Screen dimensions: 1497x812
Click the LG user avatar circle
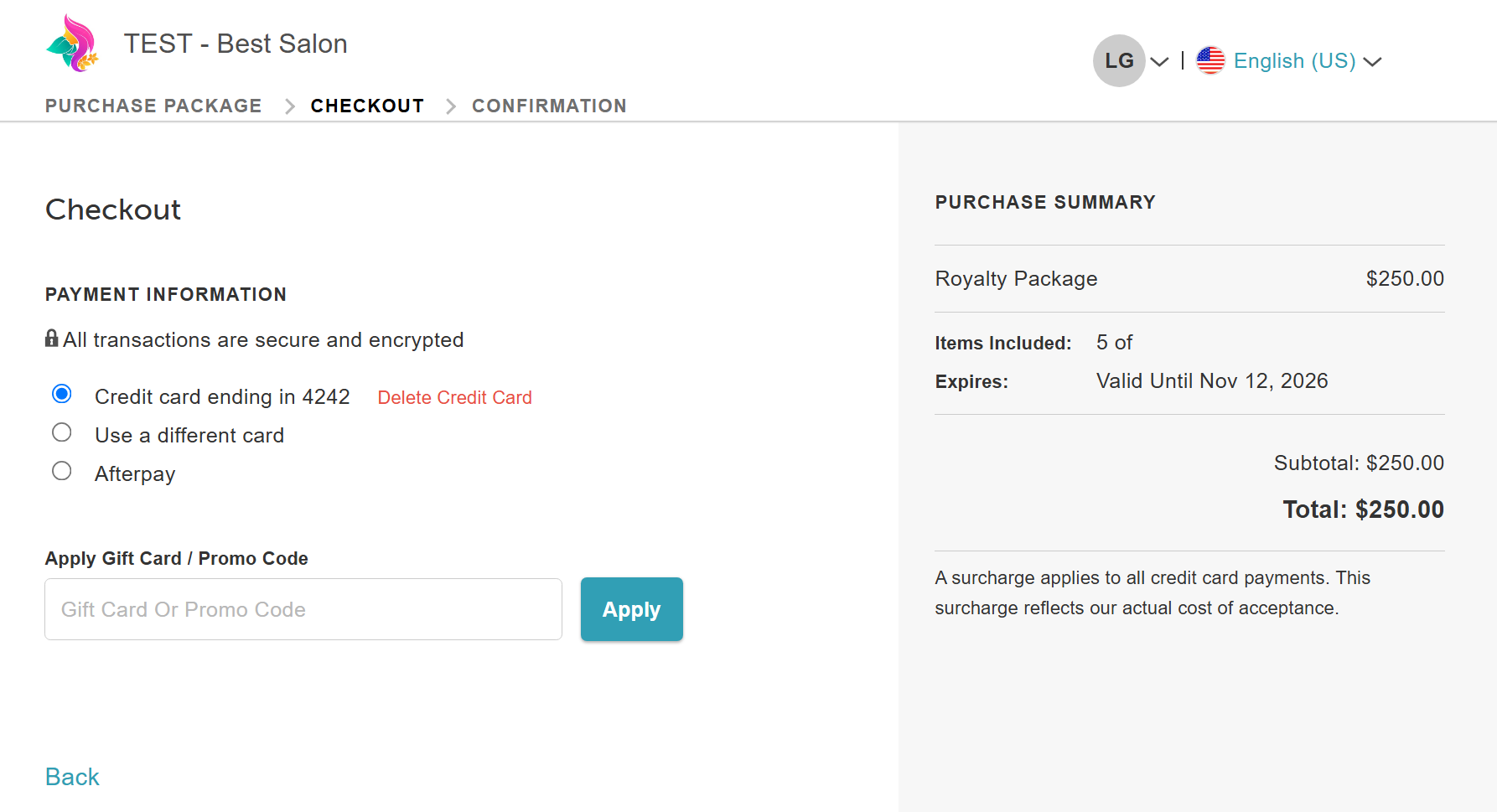1119,60
